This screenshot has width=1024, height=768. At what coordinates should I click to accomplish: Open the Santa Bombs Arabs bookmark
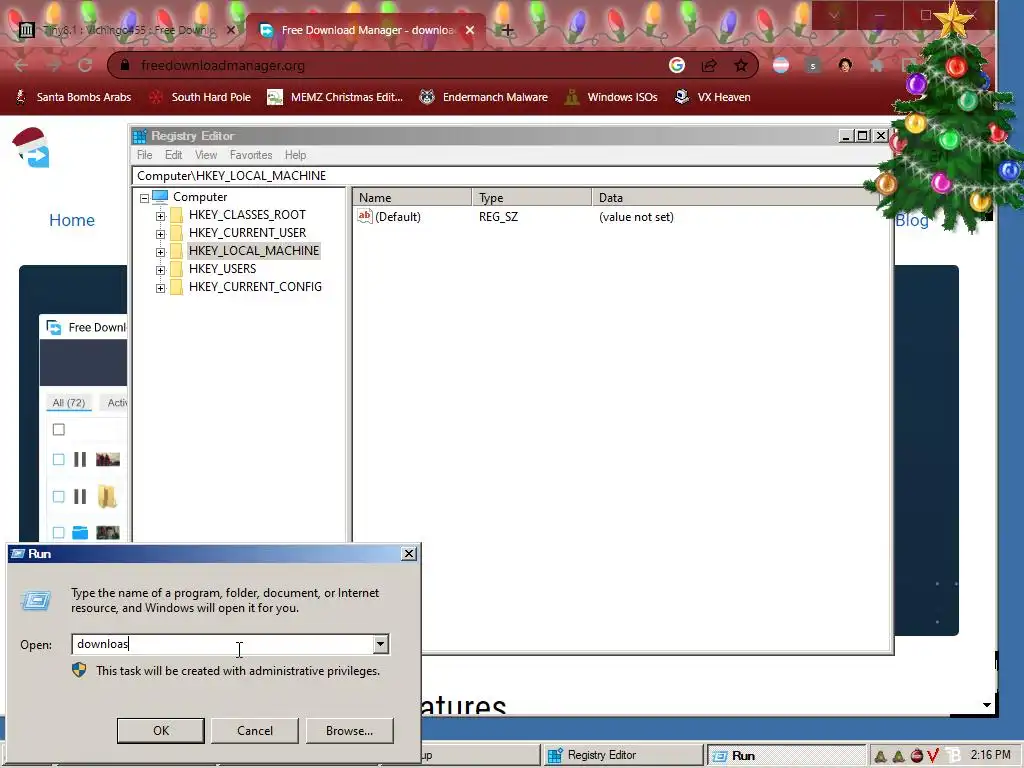73,97
